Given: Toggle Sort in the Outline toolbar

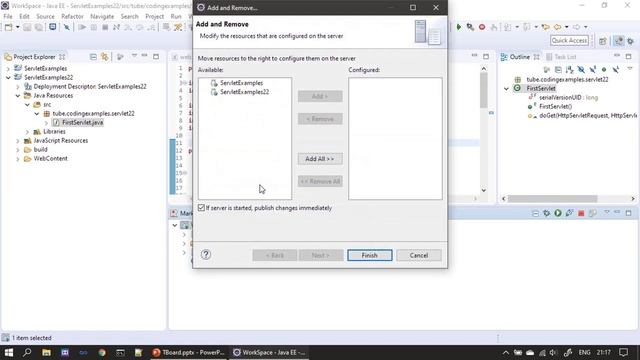Looking at the screenshot, I should tap(570, 69).
